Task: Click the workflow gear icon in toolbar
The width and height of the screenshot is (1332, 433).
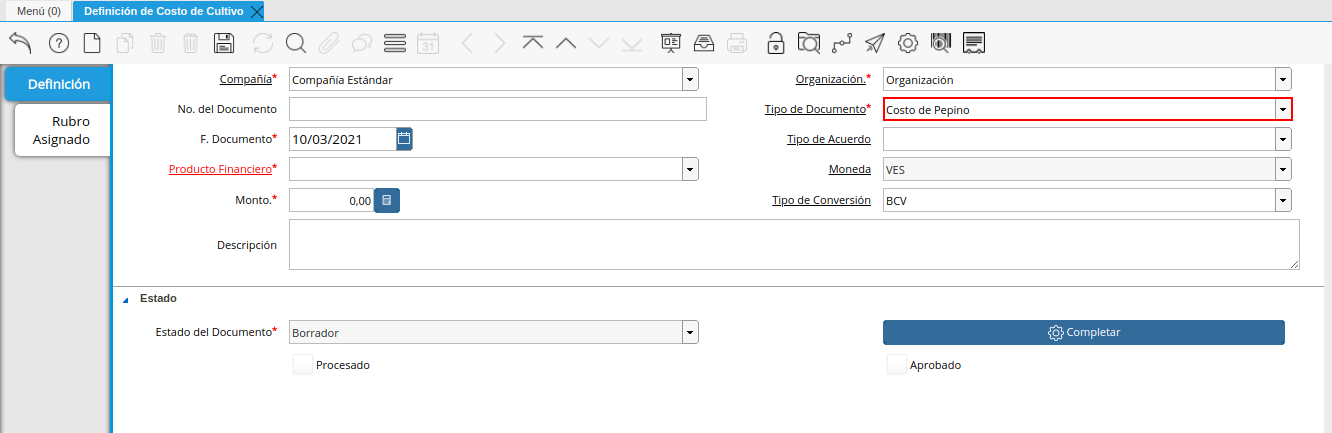Action: tap(908, 43)
